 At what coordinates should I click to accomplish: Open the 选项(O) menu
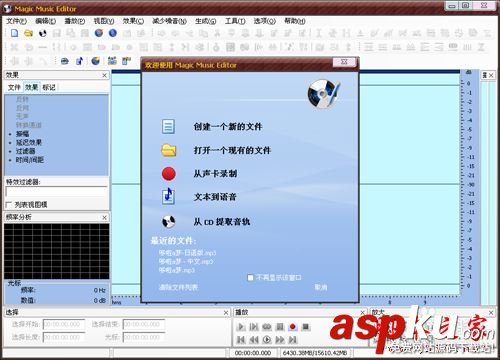(x=264, y=21)
